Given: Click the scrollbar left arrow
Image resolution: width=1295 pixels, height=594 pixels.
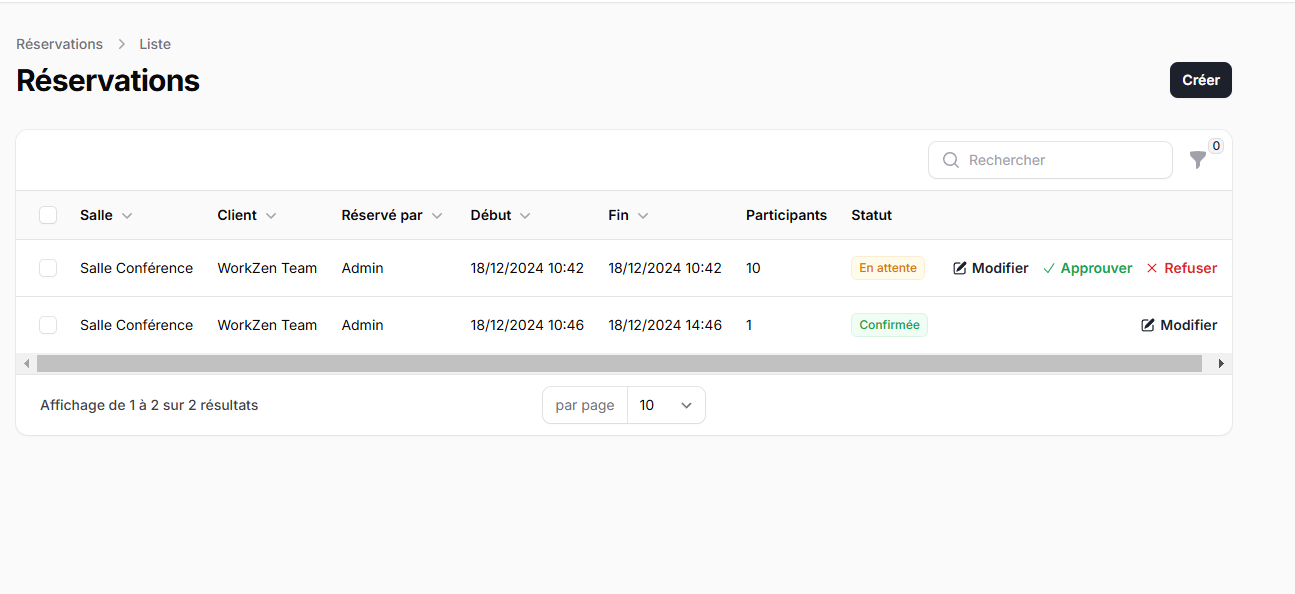Looking at the screenshot, I should click(26, 364).
